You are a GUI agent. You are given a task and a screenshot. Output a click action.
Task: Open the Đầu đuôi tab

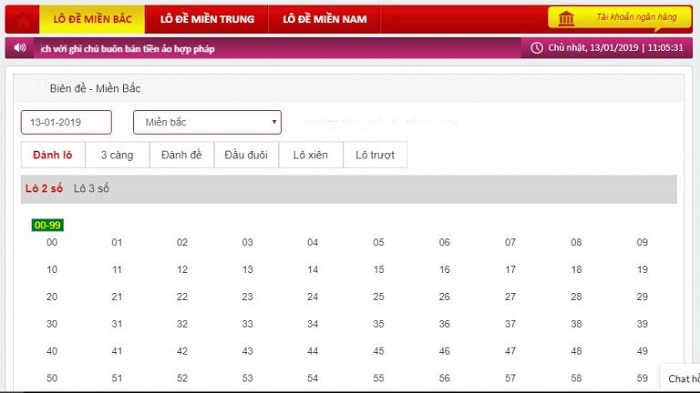pyautogui.click(x=246, y=155)
